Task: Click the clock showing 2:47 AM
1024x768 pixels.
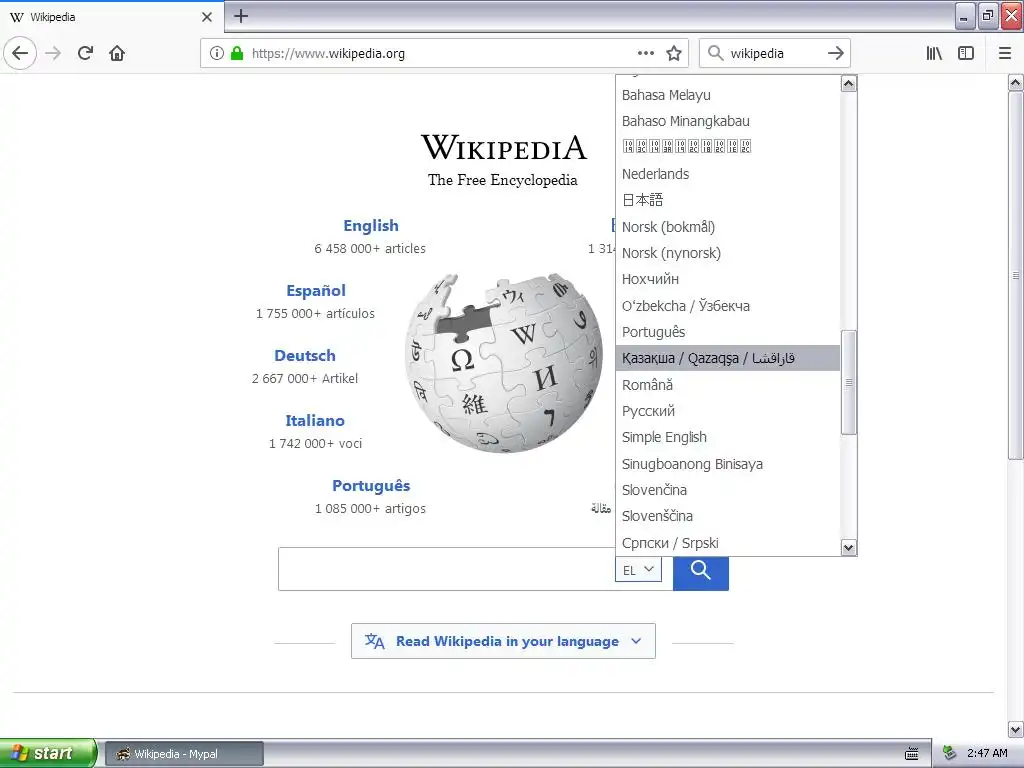Action: tap(987, 754)
